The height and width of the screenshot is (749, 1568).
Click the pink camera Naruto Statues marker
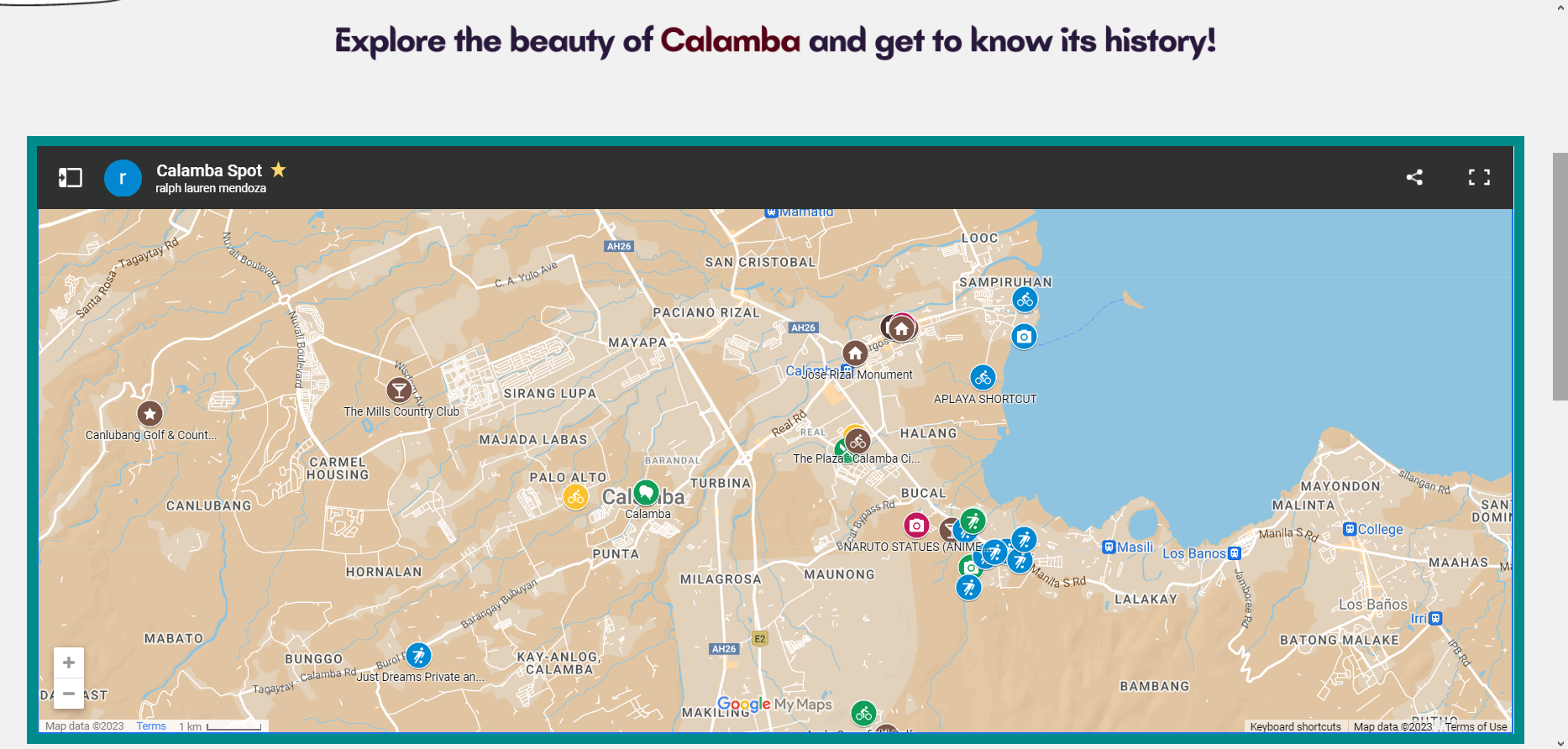pos(916,526)
